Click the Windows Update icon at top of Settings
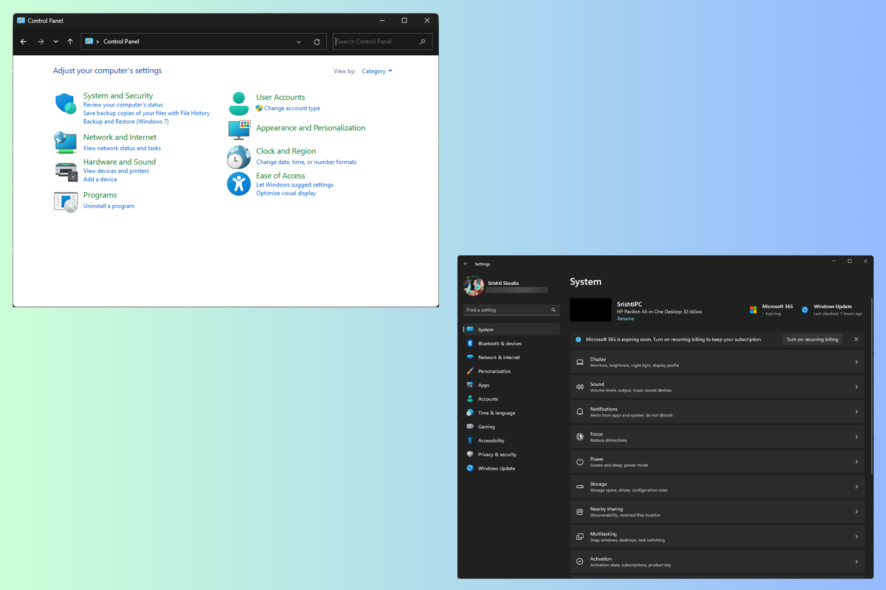Screen dimensions: 886x590 tap(805, 310)
